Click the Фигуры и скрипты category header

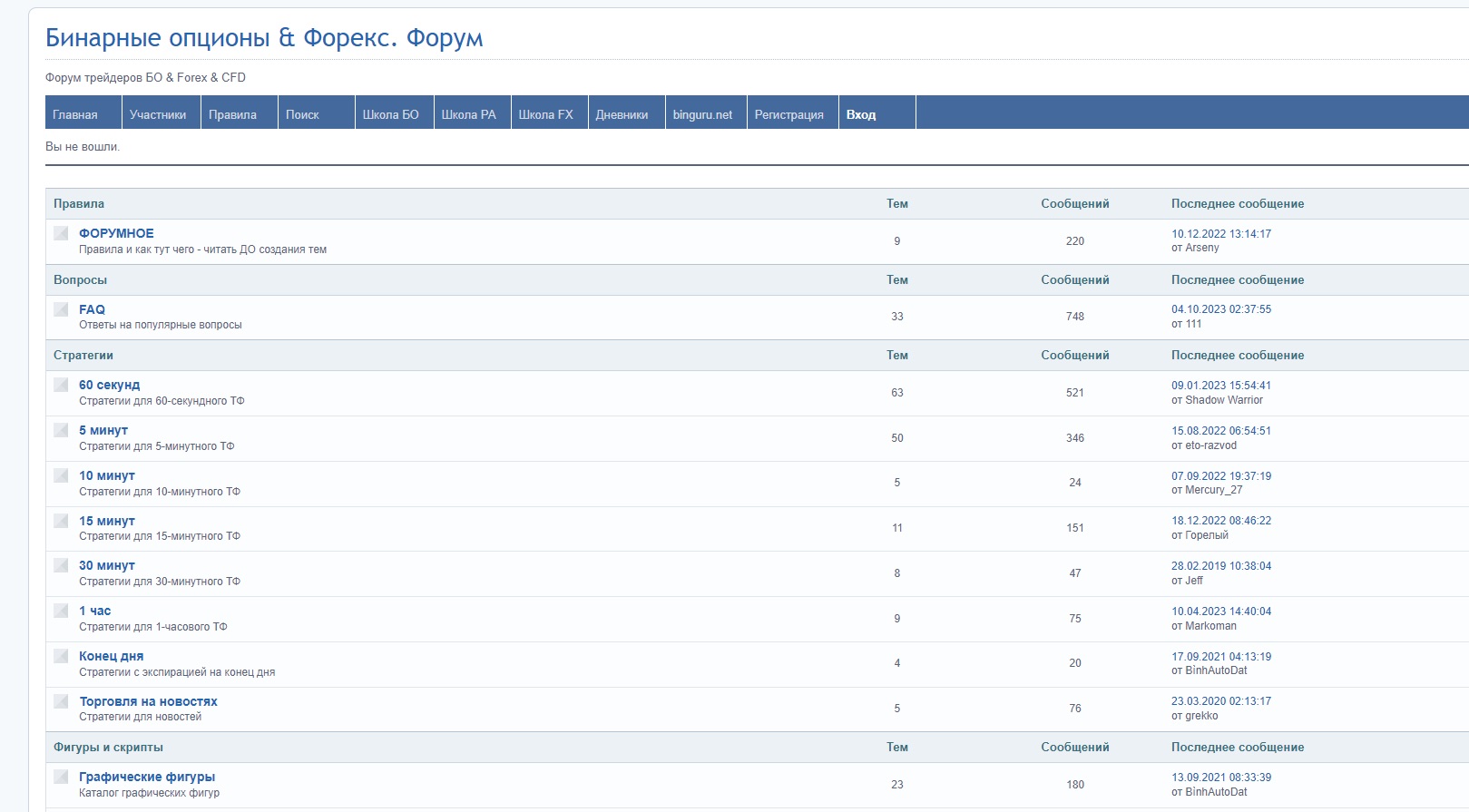(x=108, y=748)
